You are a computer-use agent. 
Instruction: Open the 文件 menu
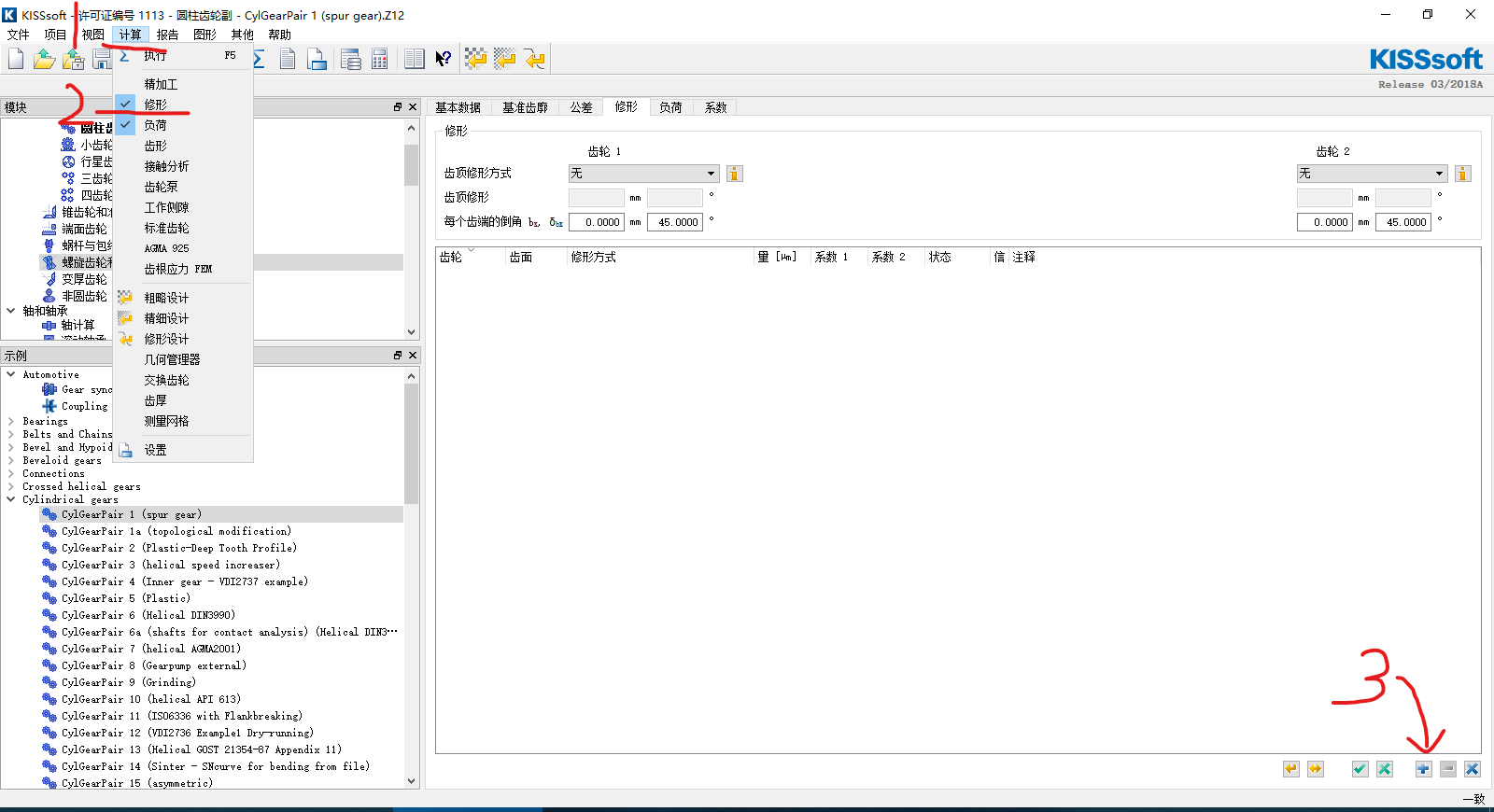pyautogui.click(x=18, y=35)
